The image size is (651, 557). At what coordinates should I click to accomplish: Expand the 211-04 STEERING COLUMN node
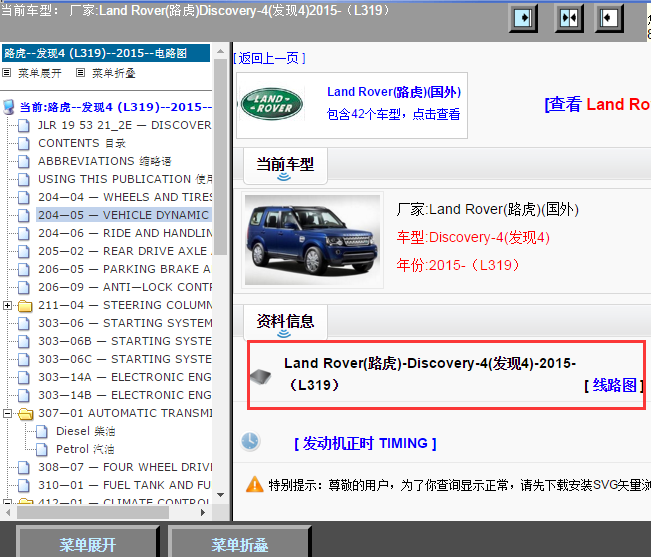point(7,305)
